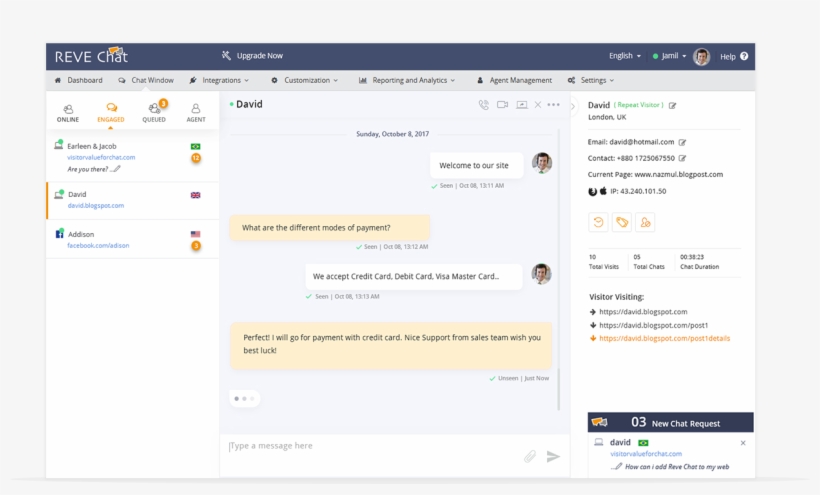Open the Addison Facebook conversation
820x495 pixels.
[133, 239]
